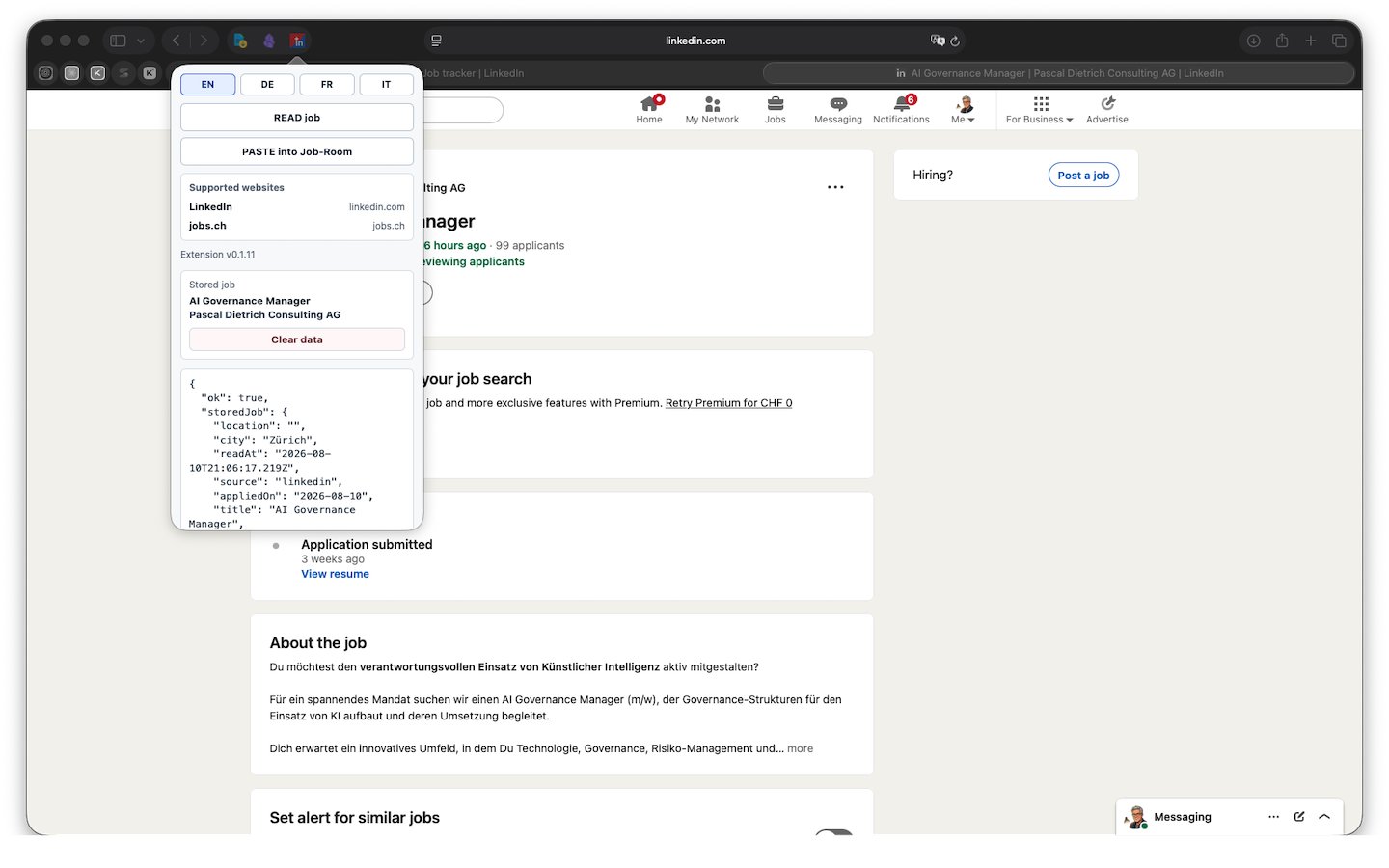Click 'Extension v0.1.11' version text
This screenshot has height=868, width=1389.
click(x=218, y=255)
